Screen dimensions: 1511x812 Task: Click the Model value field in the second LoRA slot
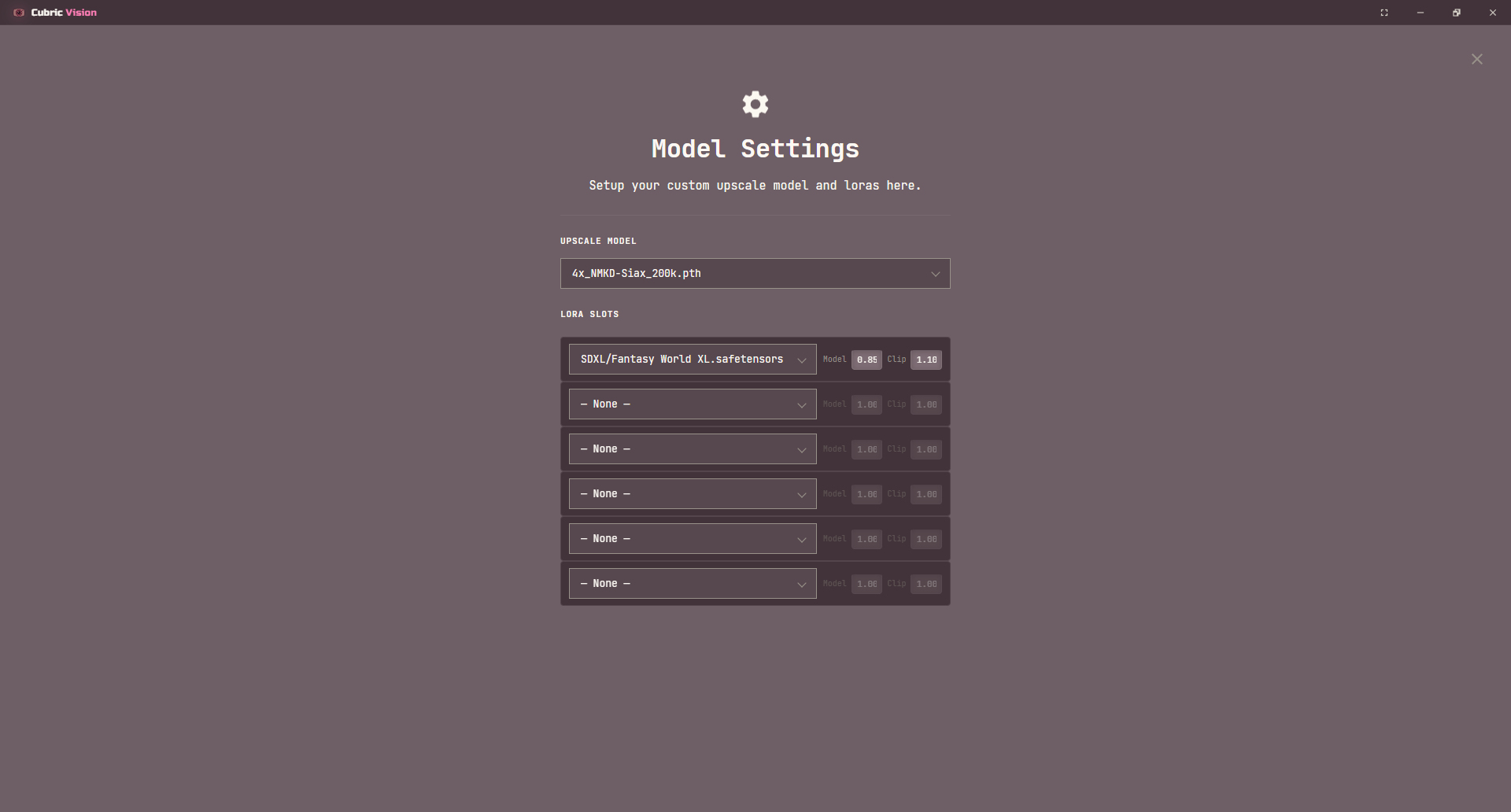(x=866, y=404)
